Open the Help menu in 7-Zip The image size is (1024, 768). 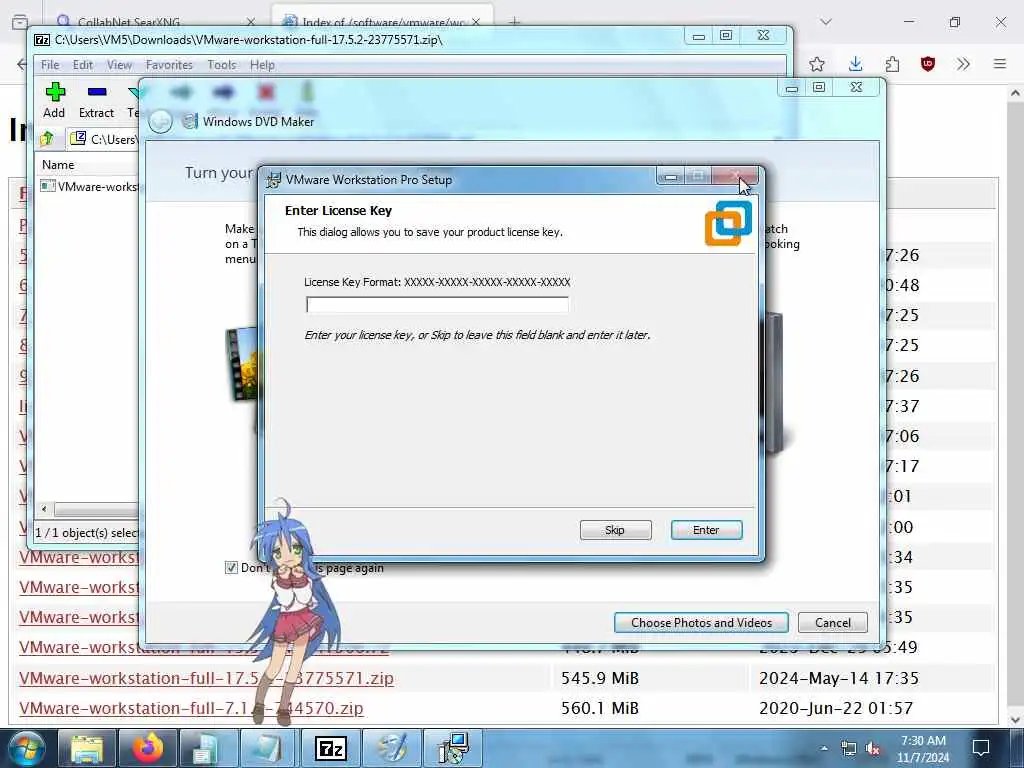(262, 65)
